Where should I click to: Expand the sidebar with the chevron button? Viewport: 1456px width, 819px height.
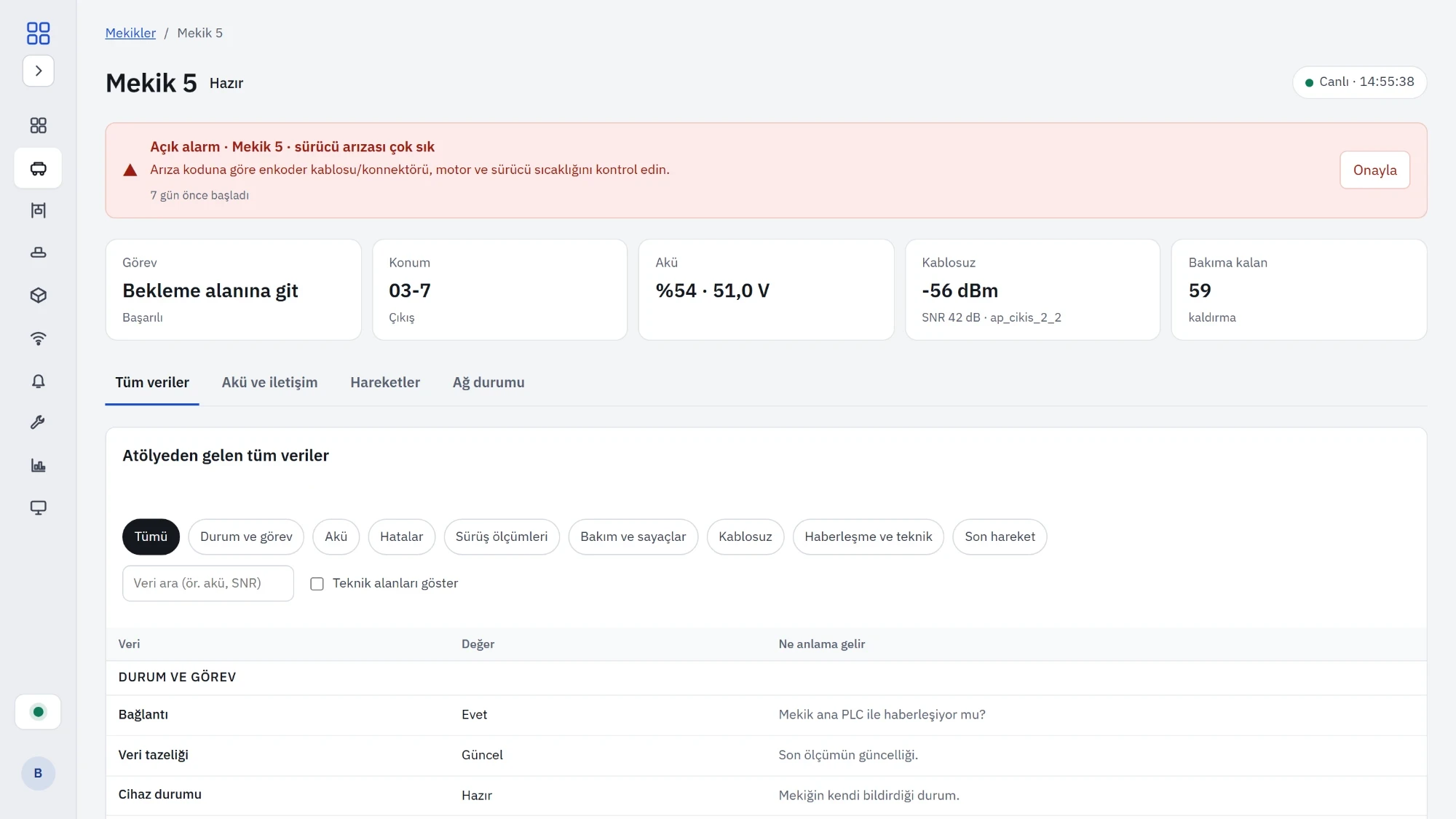pyautogui.click(x=39, y=71)
